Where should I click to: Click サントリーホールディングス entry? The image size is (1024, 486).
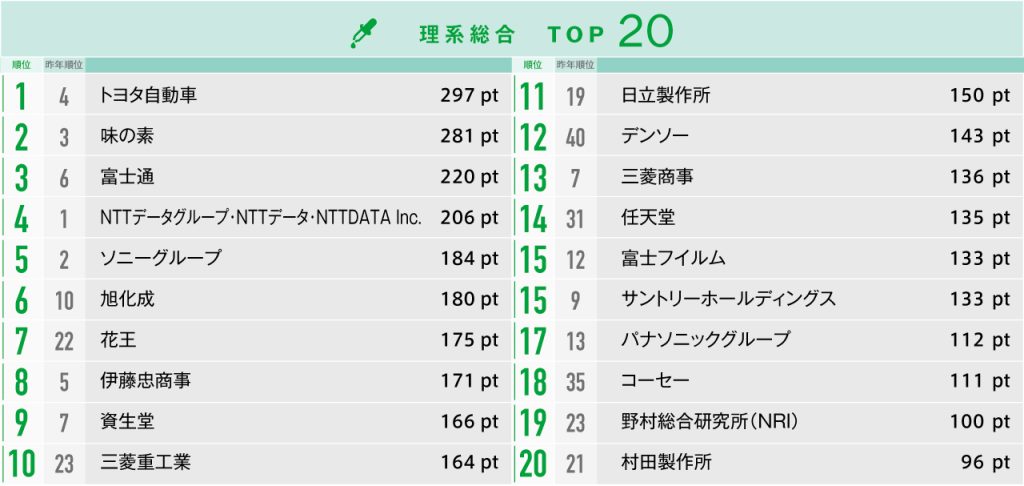click(x=728, y=299)
